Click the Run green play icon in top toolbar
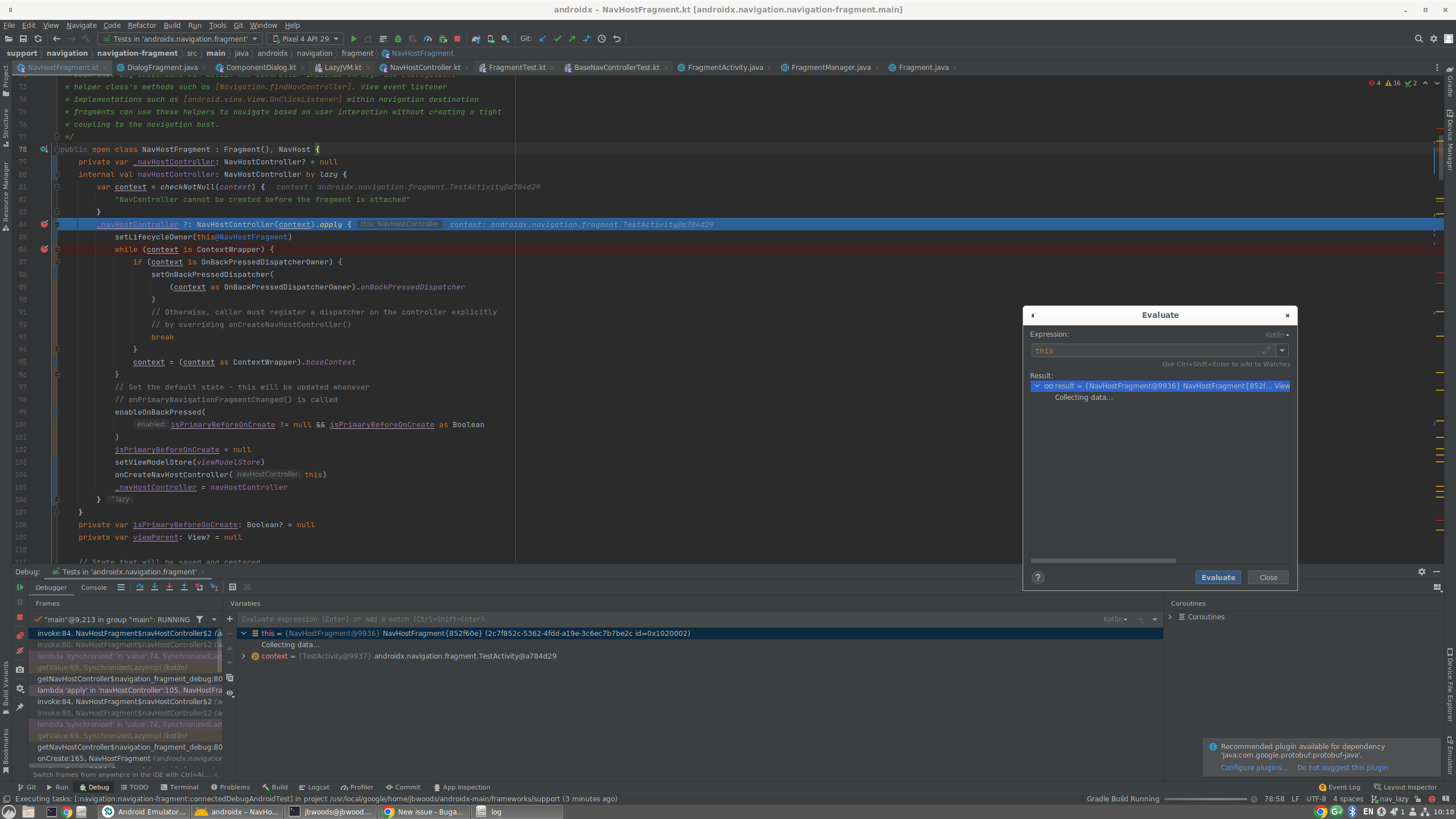The image size is (1456, 819). (x=353, y=39)
